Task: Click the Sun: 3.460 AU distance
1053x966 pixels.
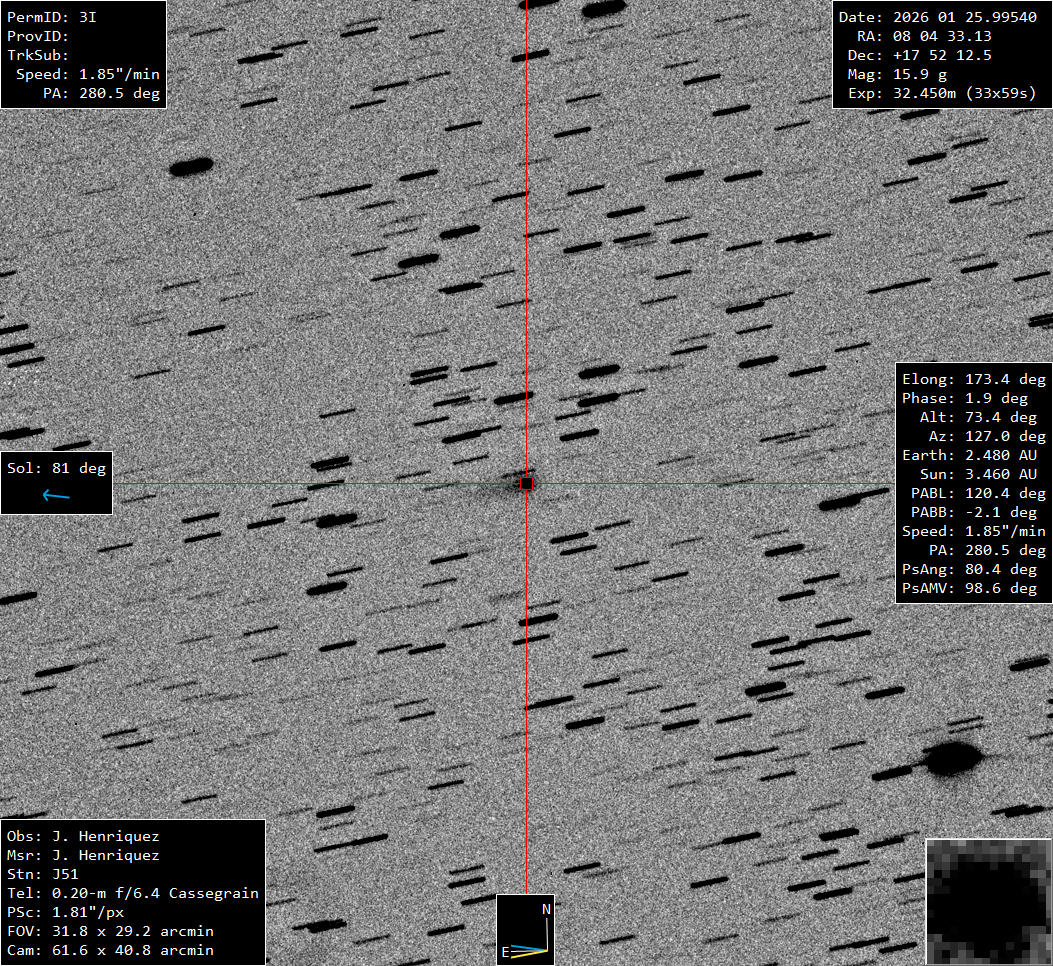Action: tap(973, 474)
